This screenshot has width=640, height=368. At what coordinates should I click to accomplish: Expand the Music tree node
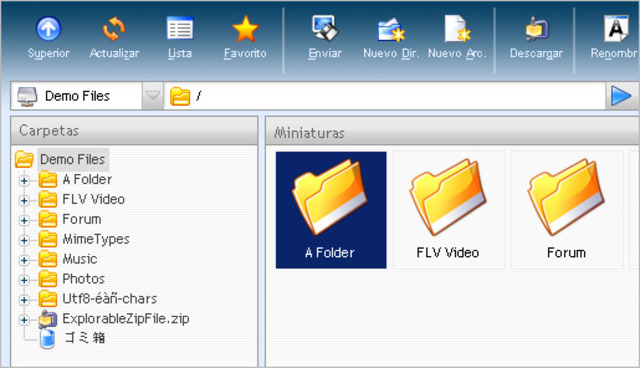pos(24,260)
